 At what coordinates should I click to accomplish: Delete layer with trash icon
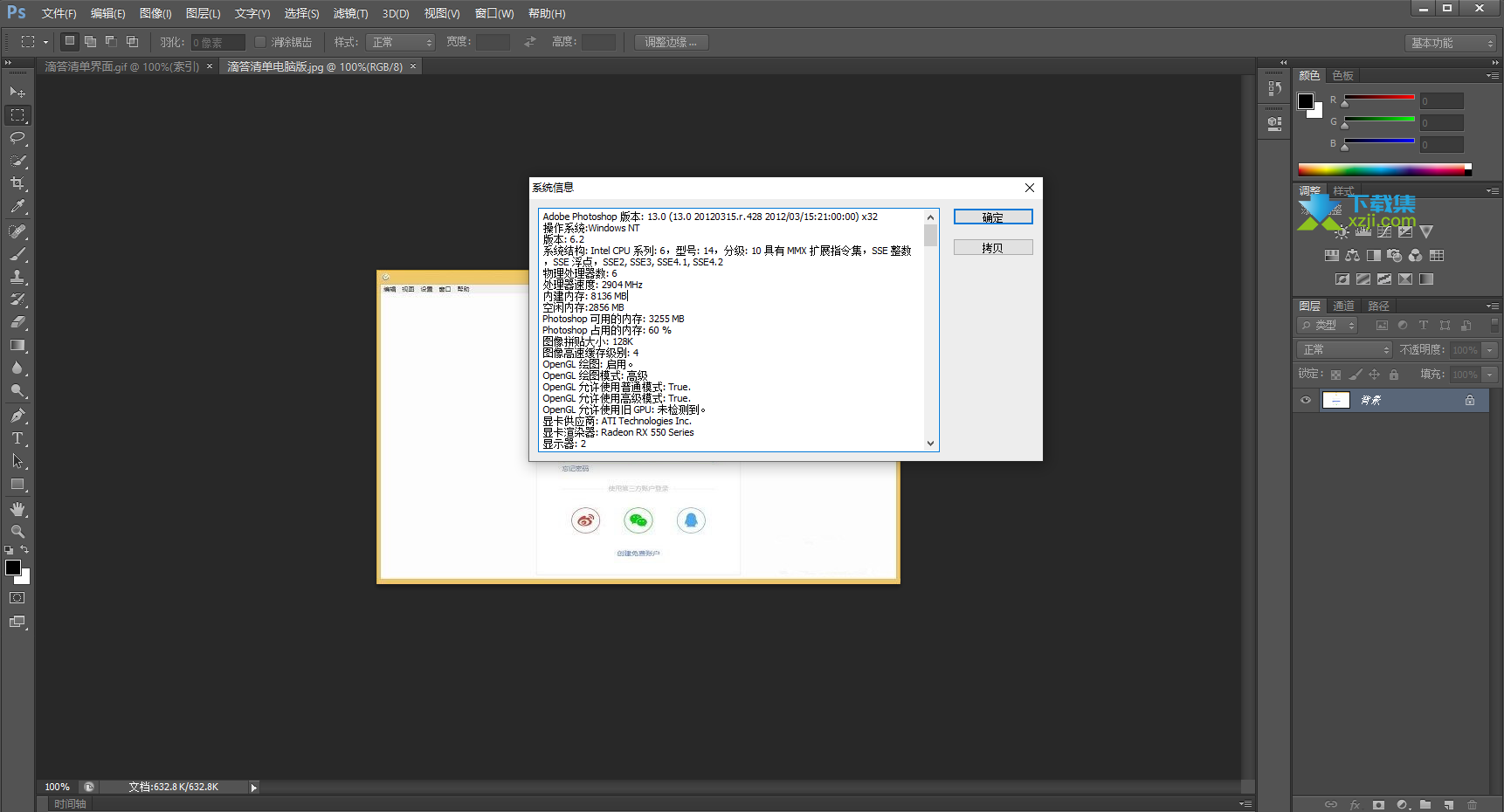pos(1473,804)
